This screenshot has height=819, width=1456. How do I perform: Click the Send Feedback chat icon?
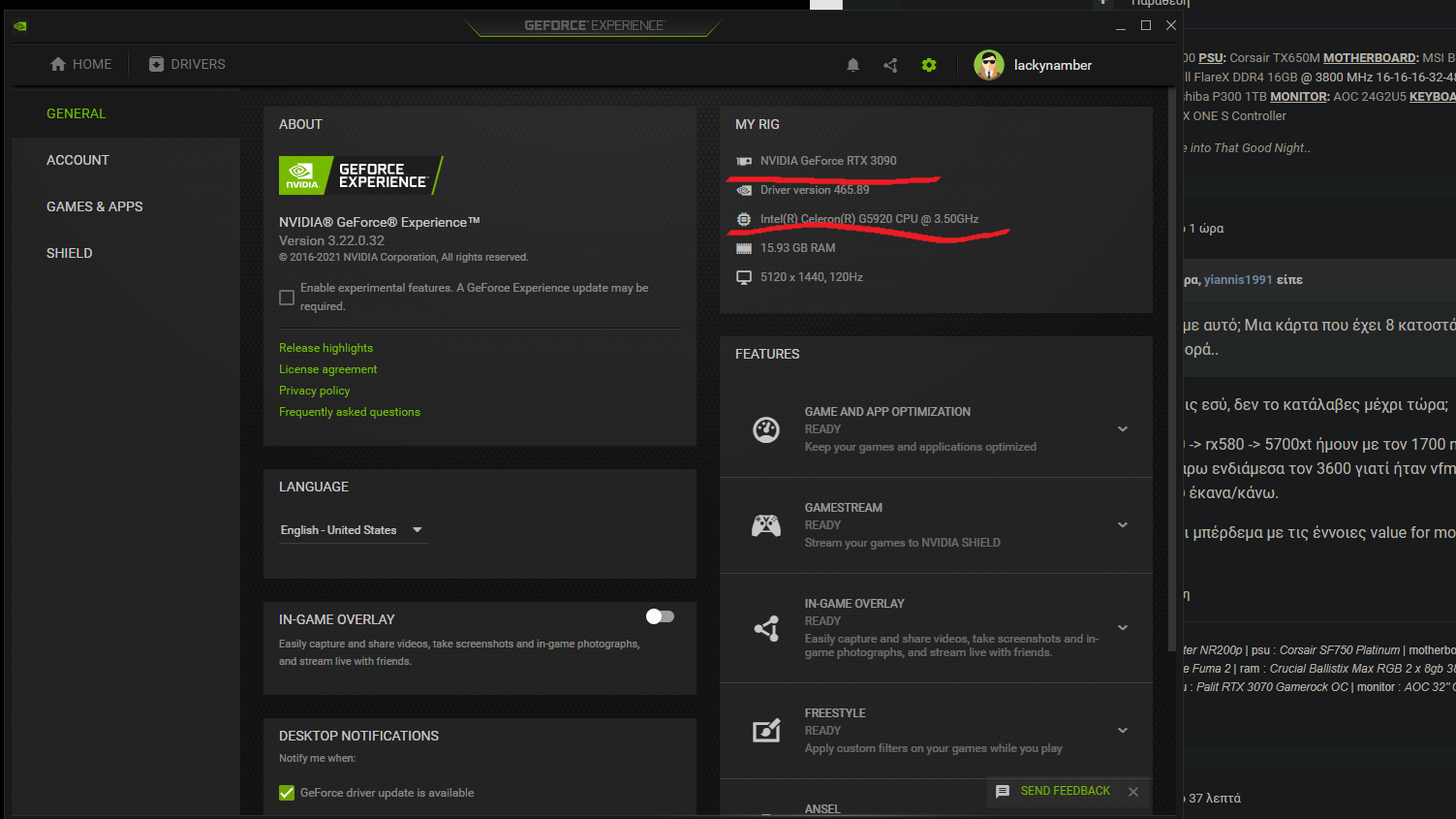(x=1003, y=791)
